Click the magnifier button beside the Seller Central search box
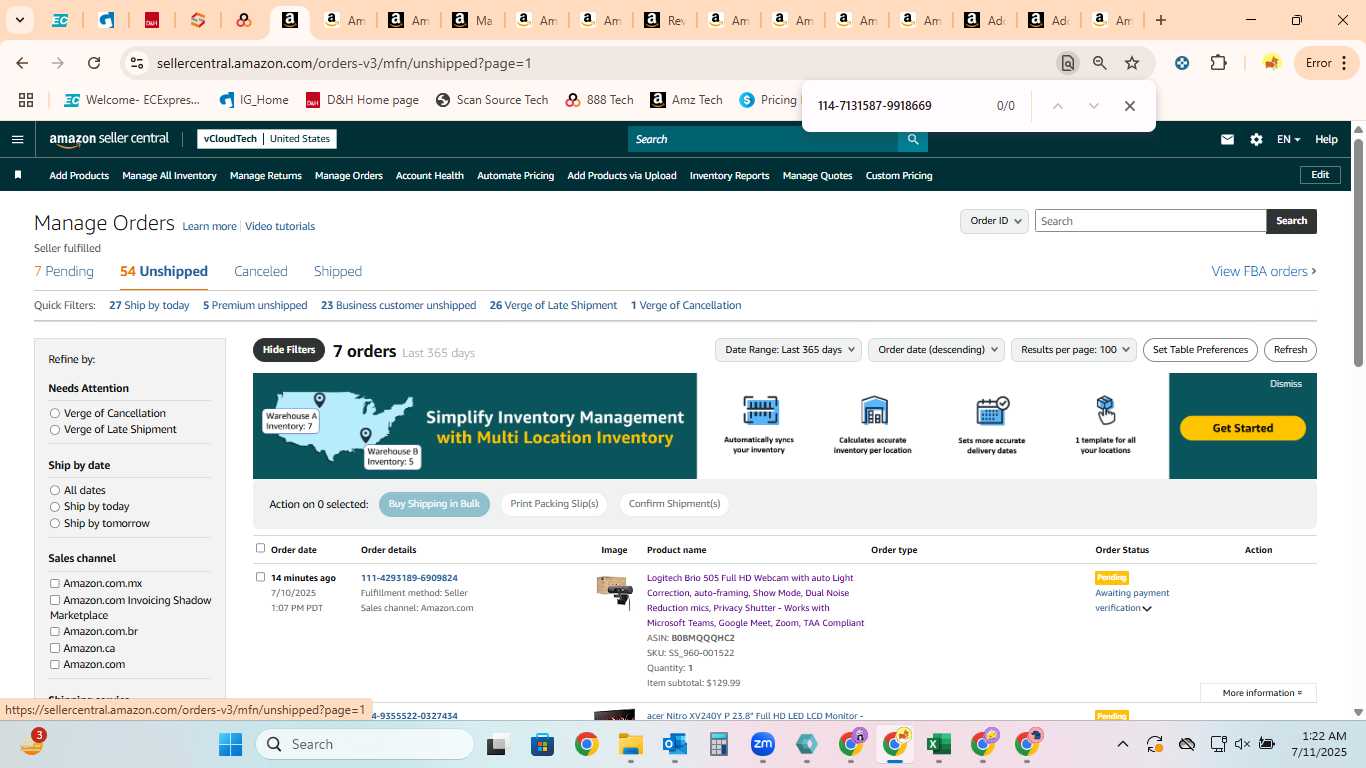The width and height of the screenshot is (1366, 768). coord(912,139)
